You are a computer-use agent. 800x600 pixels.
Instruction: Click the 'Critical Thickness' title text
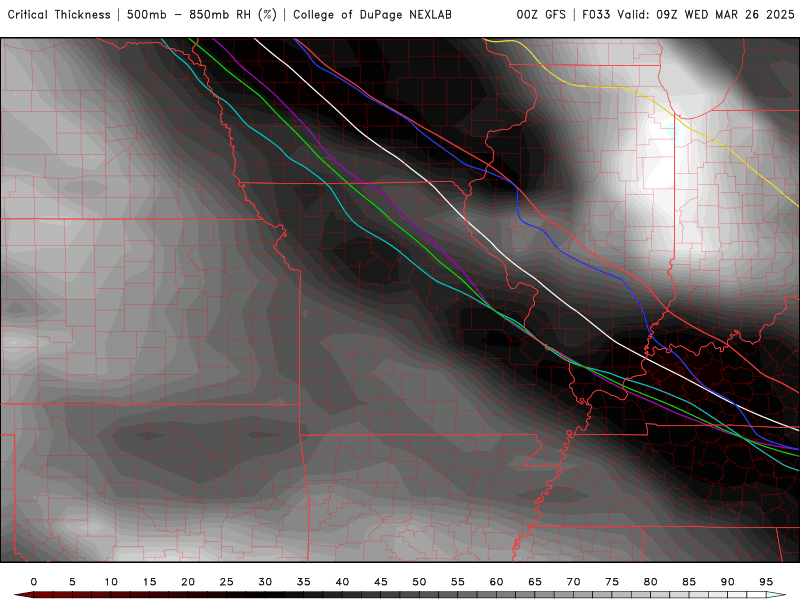tap(59, 15)
